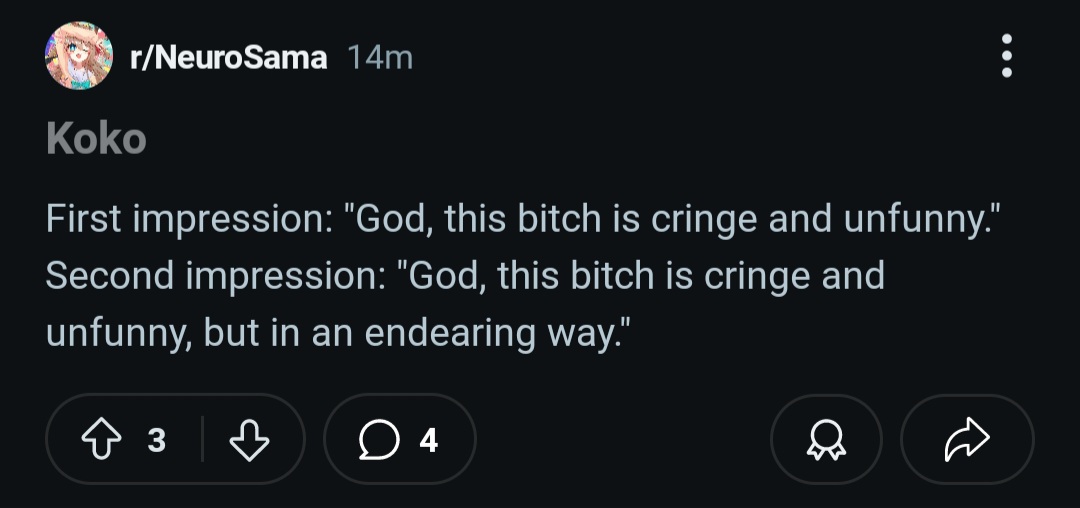Open the post titled Koko
1080x508 pixels.
[96, 139]
